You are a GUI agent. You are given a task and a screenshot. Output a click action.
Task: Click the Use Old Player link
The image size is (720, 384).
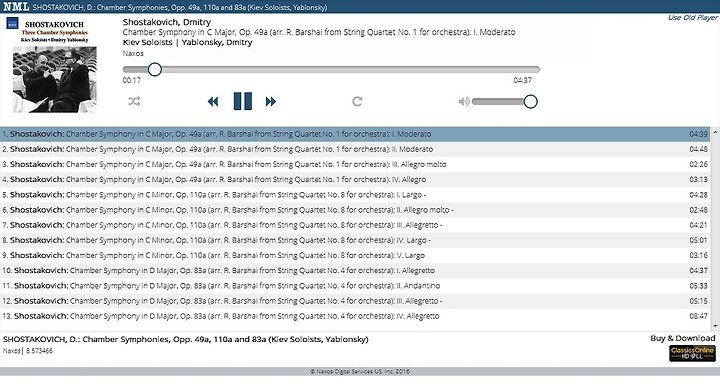(x=692, y=17)
